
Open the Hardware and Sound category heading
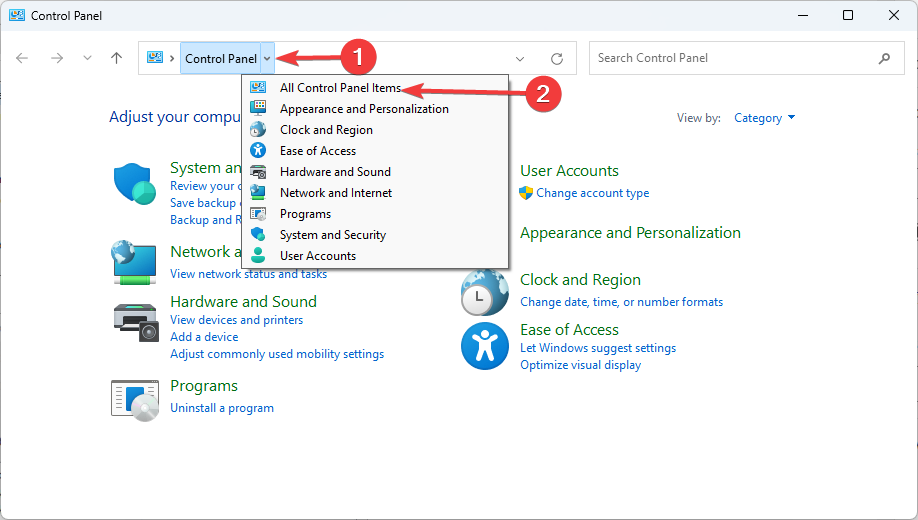point(244,302)
